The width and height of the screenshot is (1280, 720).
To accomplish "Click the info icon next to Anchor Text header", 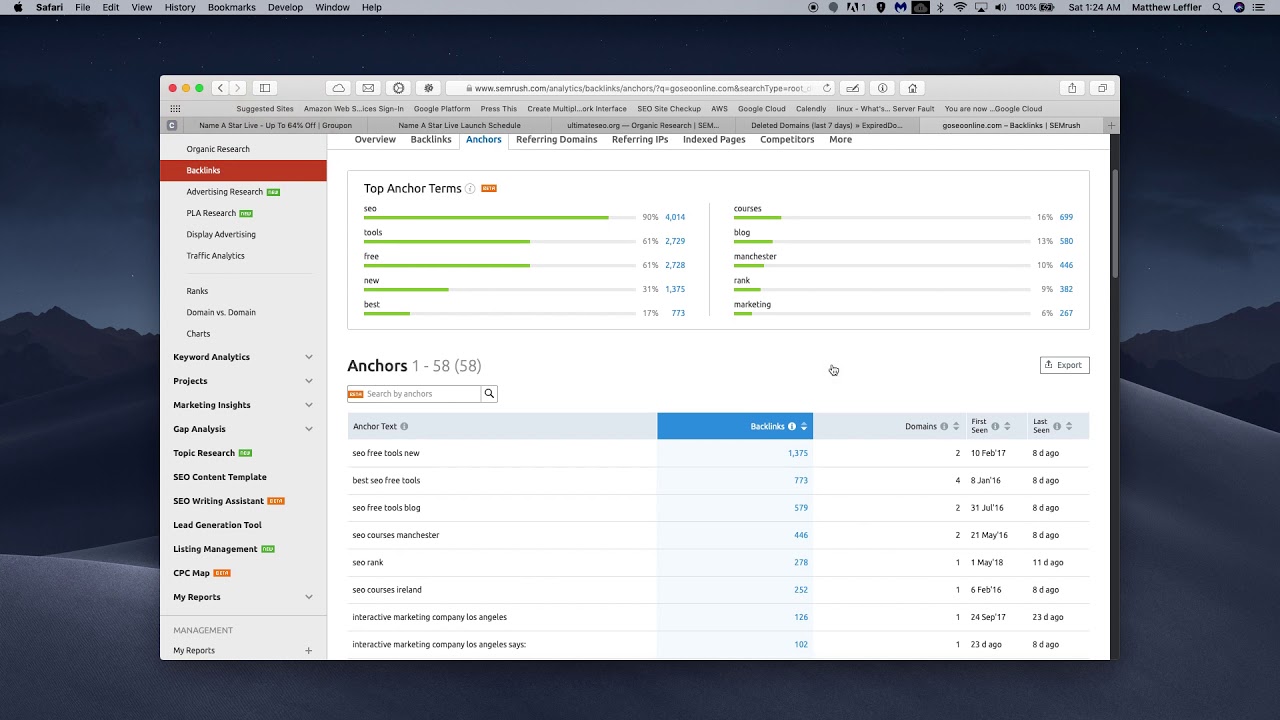I will (x=404, y=426).
